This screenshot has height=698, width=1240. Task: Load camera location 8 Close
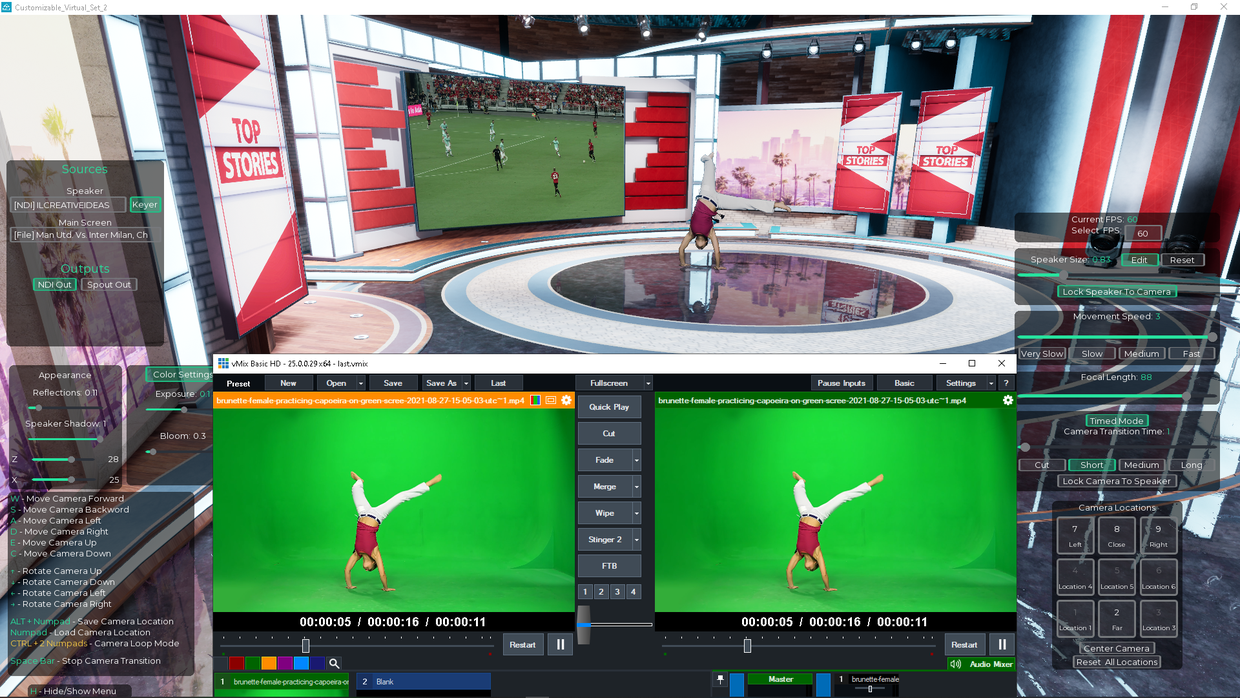(x=1116, y=535)
